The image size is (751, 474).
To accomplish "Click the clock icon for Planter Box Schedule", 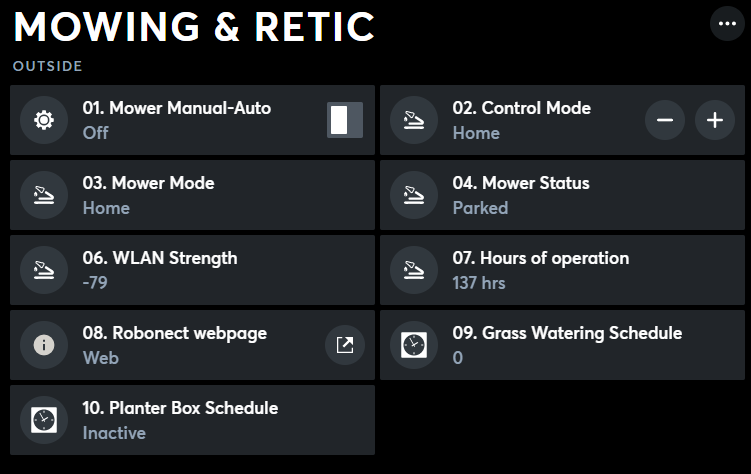I will coord(43,420).
